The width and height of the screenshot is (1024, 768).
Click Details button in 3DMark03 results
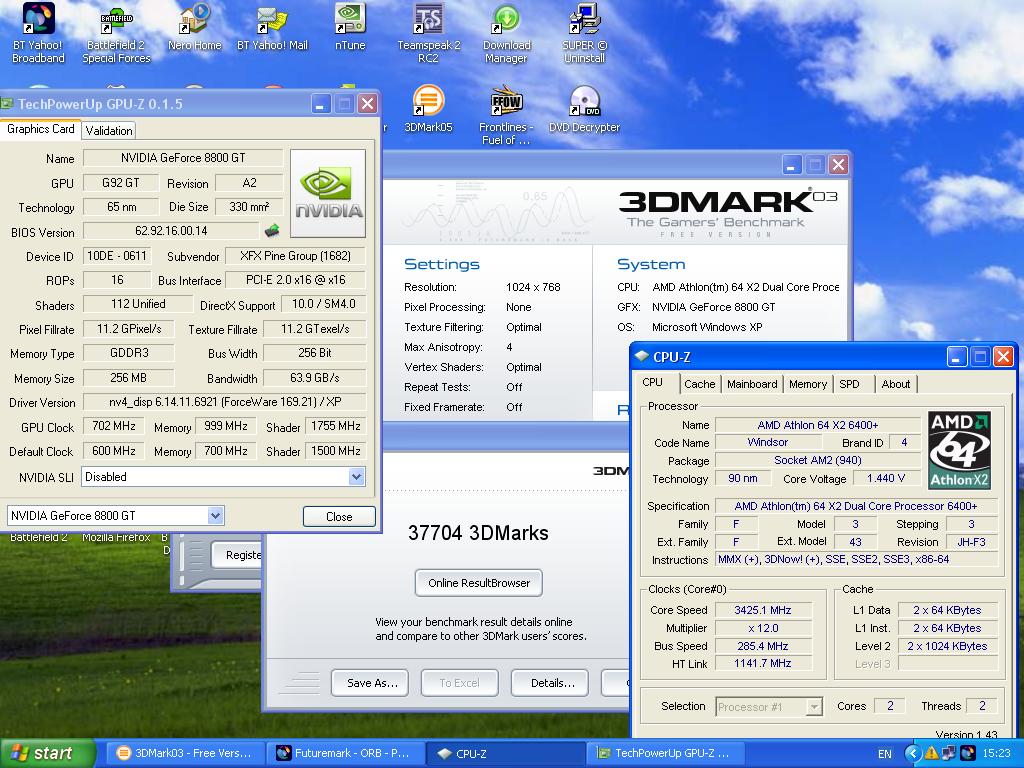point(550,683)
